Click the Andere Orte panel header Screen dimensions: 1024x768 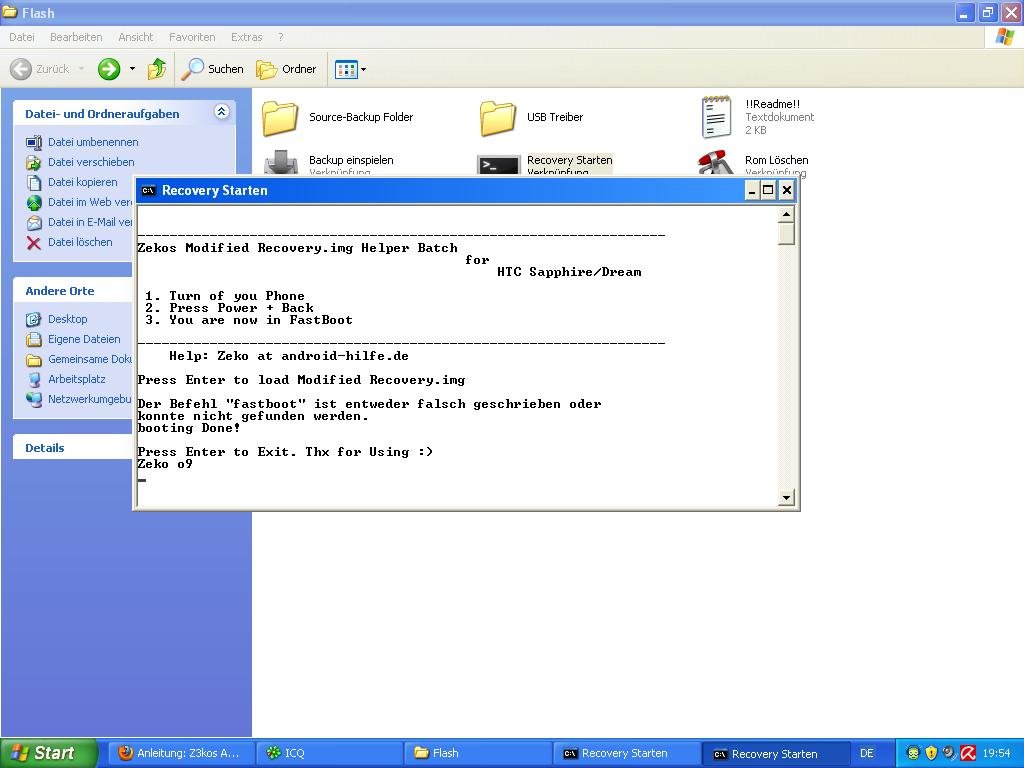pos(72,291)
